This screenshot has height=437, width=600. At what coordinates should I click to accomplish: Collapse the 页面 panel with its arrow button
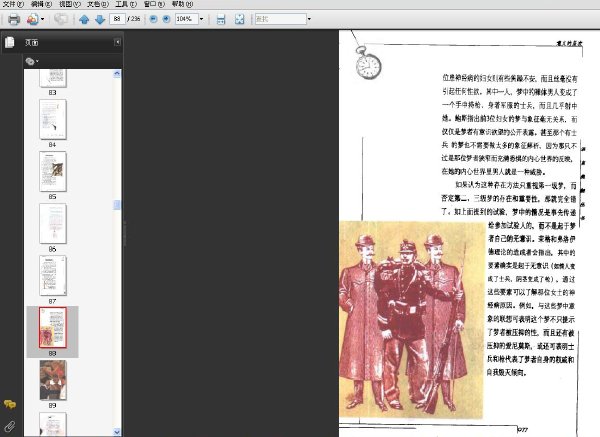(118, 42)
